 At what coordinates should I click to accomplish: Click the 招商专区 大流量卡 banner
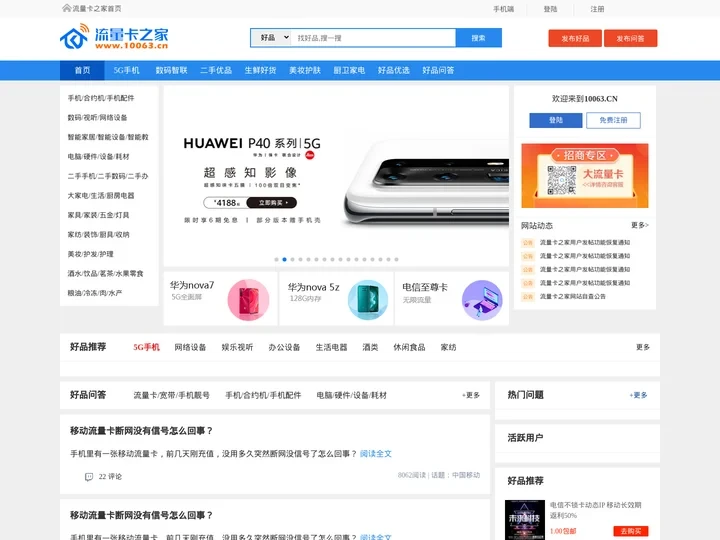click(585, 176)
